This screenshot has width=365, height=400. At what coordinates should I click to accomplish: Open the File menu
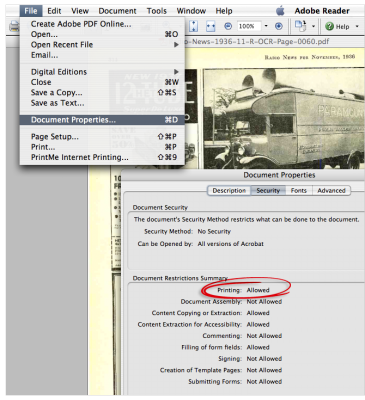pyautogui.click(x=31, y=11)
